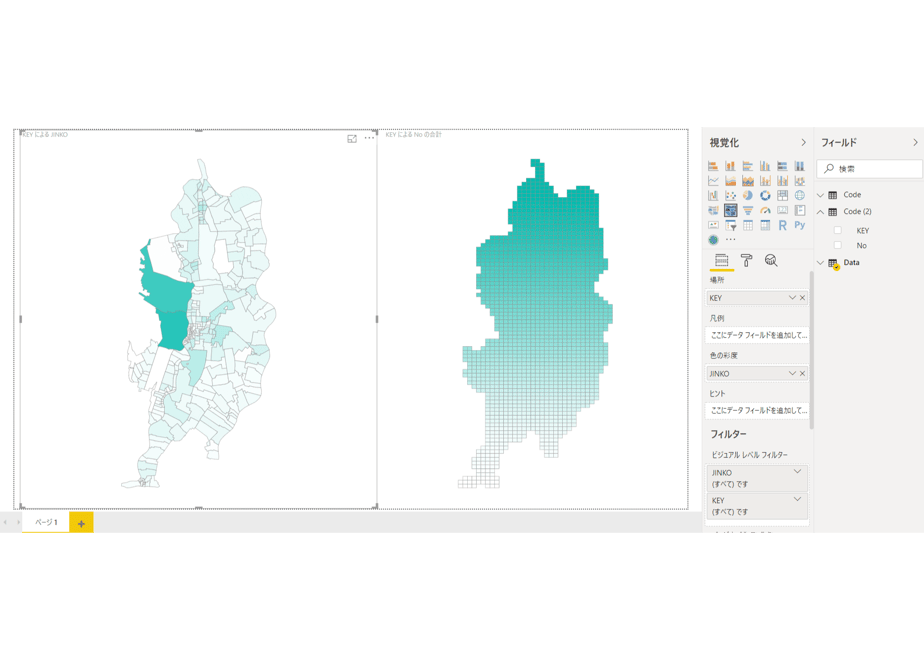Select the stacked area chart visual
Viewport: 924px width, 660px height.
(748, 180)
